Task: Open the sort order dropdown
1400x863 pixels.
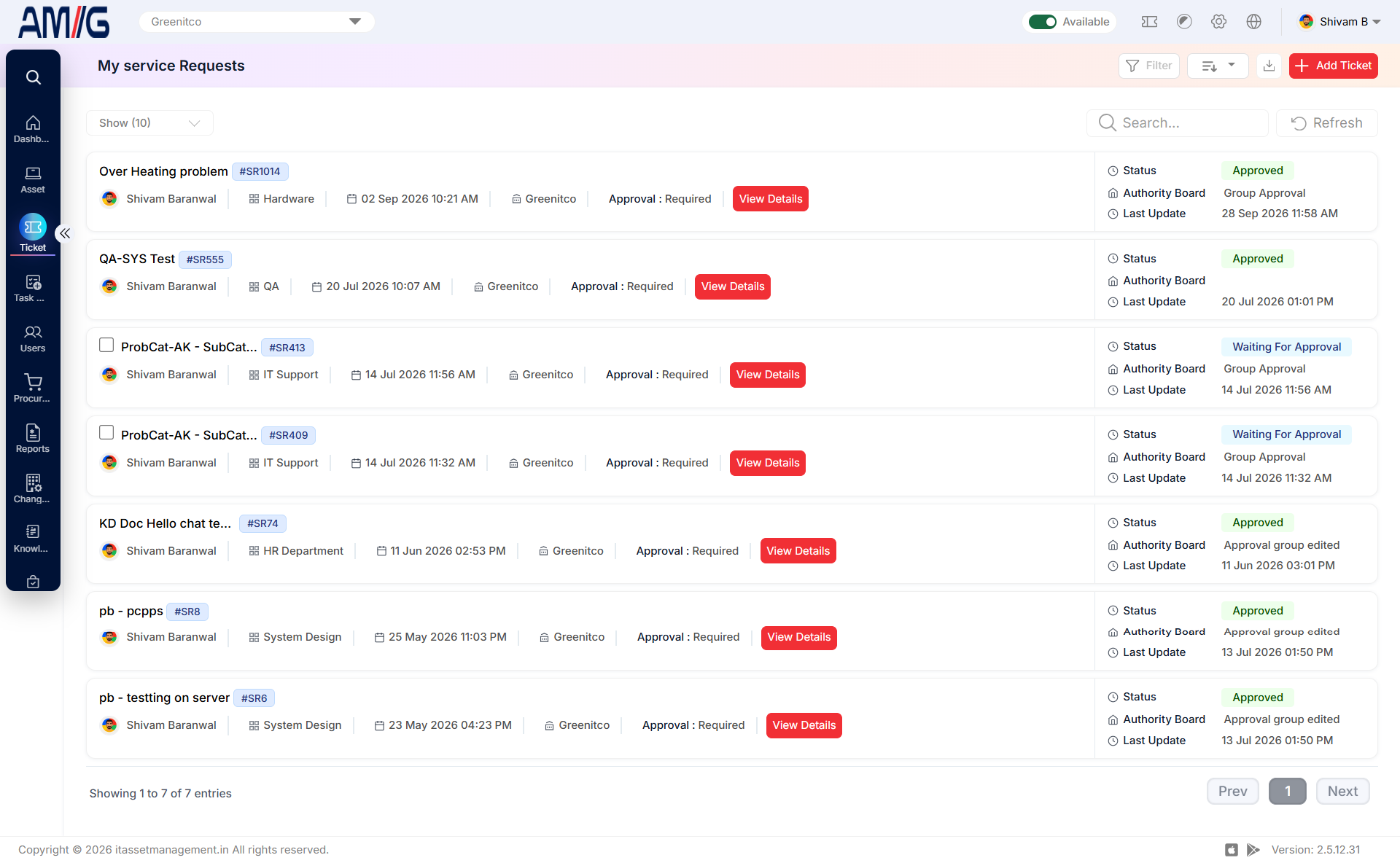Action: coord(1218,66)
